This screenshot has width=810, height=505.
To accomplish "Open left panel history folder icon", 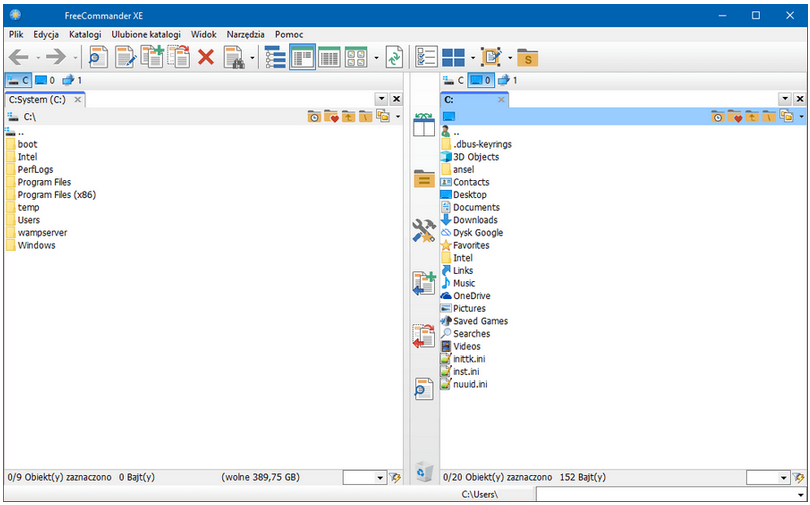I will 314,117.
